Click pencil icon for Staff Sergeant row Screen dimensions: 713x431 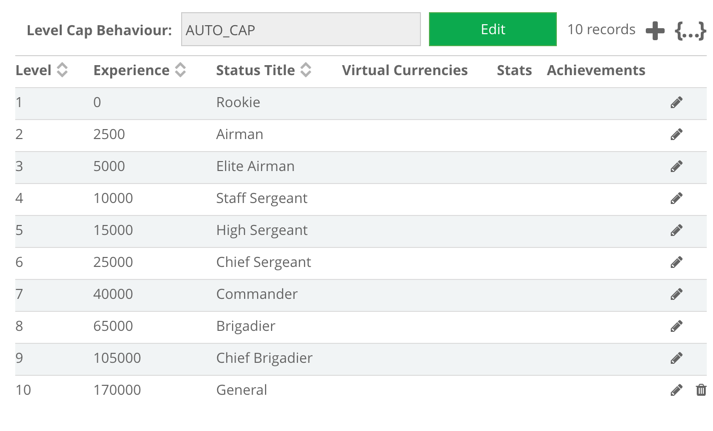tap(676, 198)
